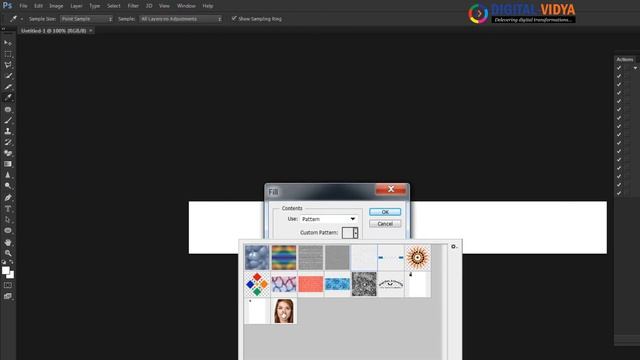This screenshot has height=360, width=640.
Task: Open the 3D menu
Action: tap(149, 6)
